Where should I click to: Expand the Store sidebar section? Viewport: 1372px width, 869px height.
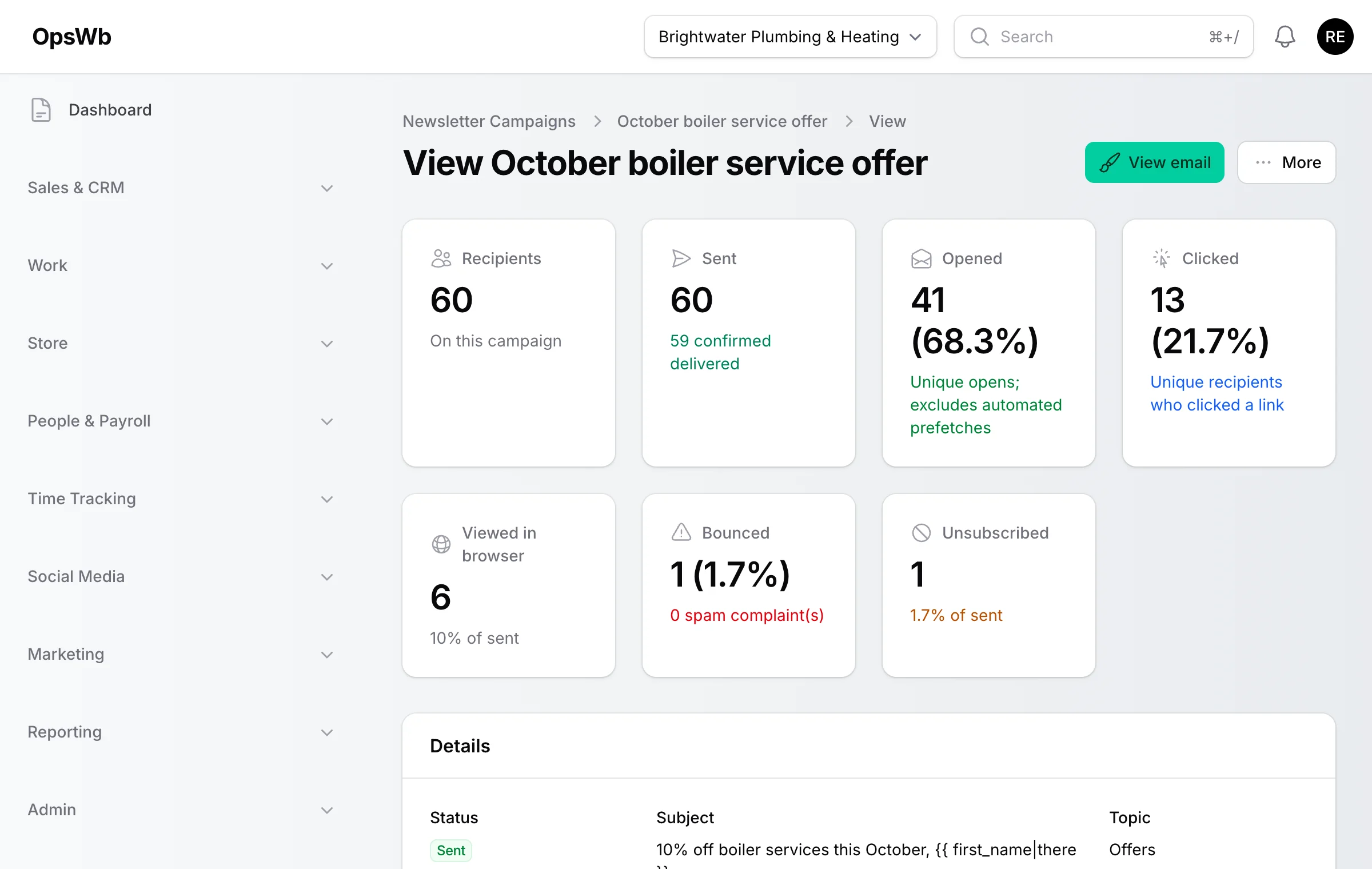pos(181,343)
